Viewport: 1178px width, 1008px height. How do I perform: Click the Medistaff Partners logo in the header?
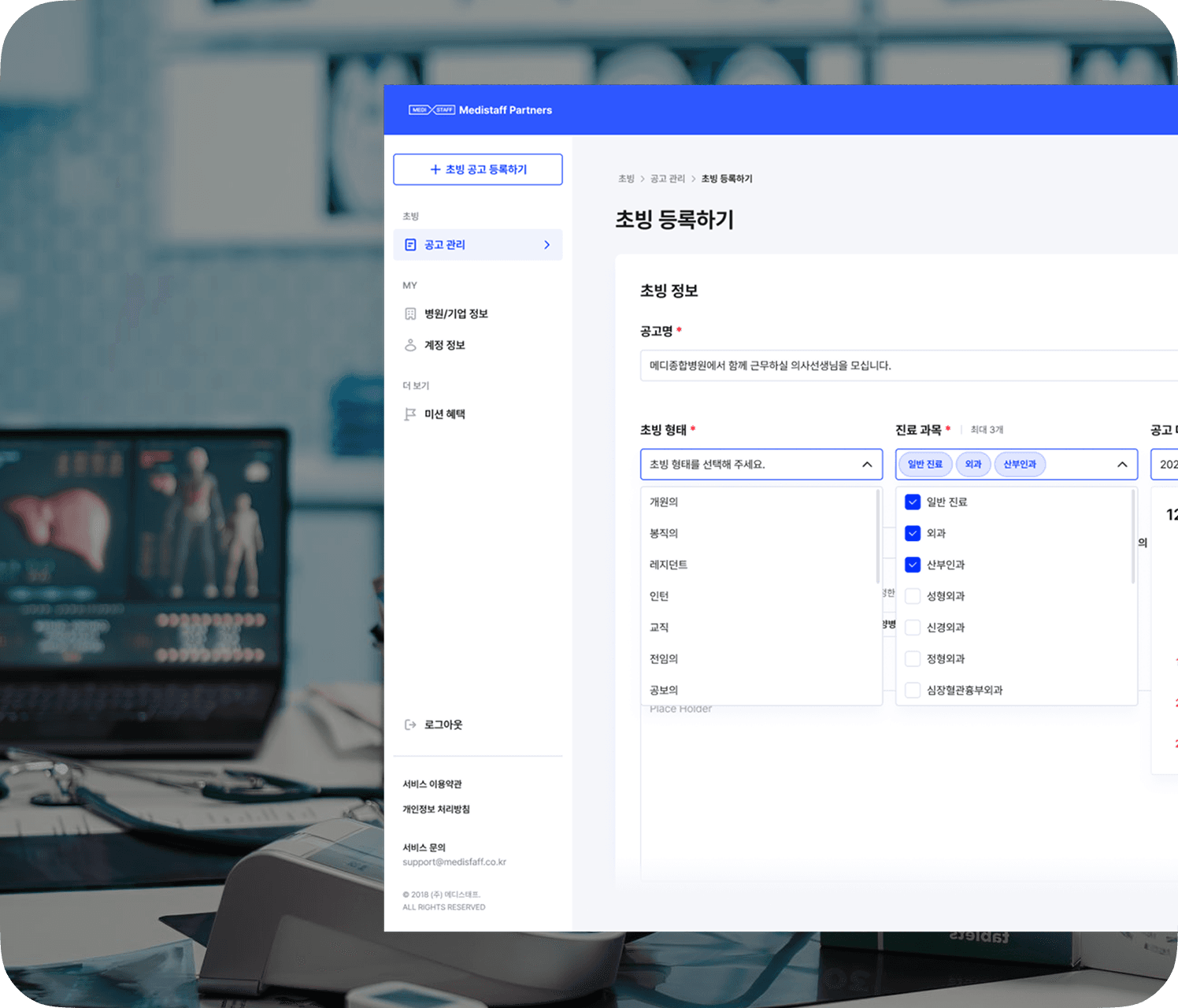[x=505, y=110]
